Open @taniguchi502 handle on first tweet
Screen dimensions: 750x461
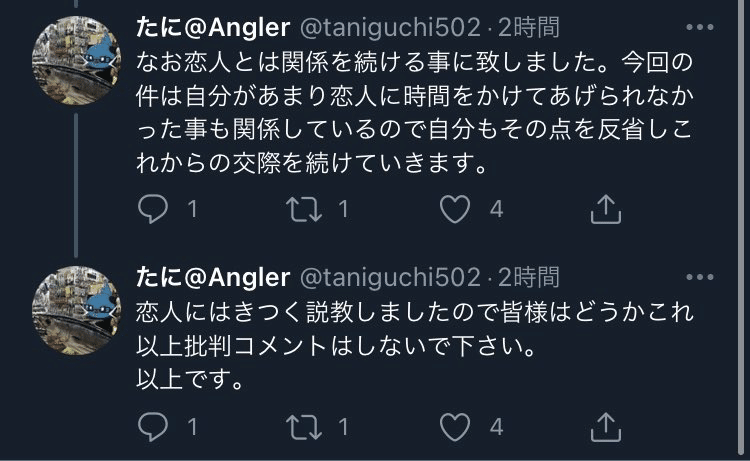(x=390, y=28)
